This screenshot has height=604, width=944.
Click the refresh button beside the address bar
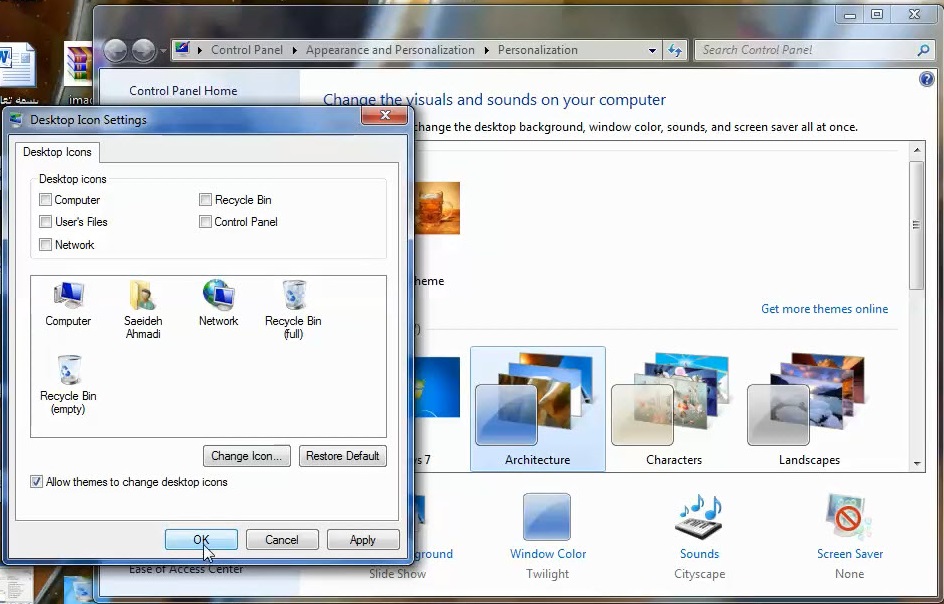point(675,51)
